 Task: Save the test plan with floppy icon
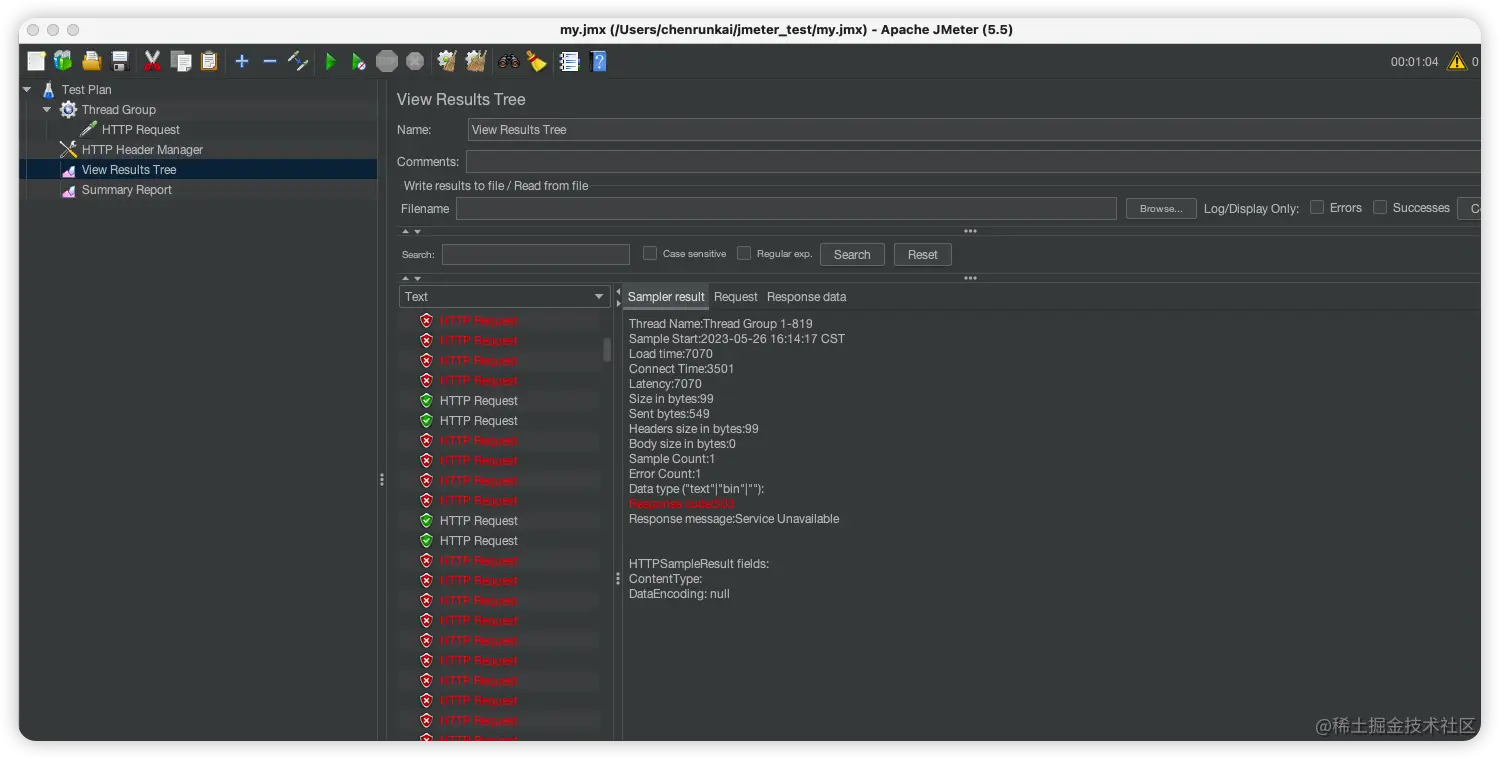click(120, 62)
